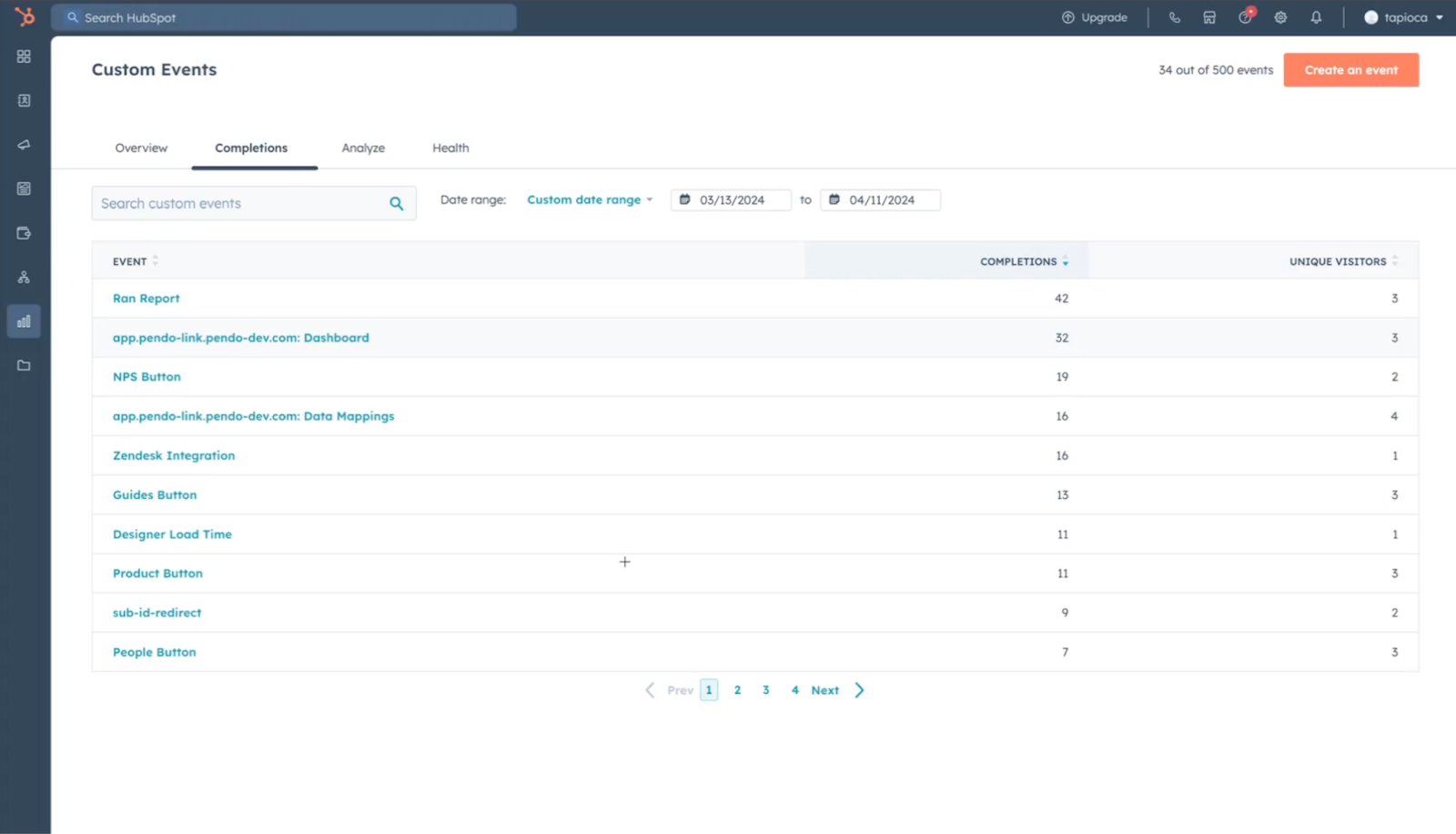Image resolution: width=1456 pixels, height=834 pixels.
Task: Click the magnifier in custom events search
Action: coord(397,204)
